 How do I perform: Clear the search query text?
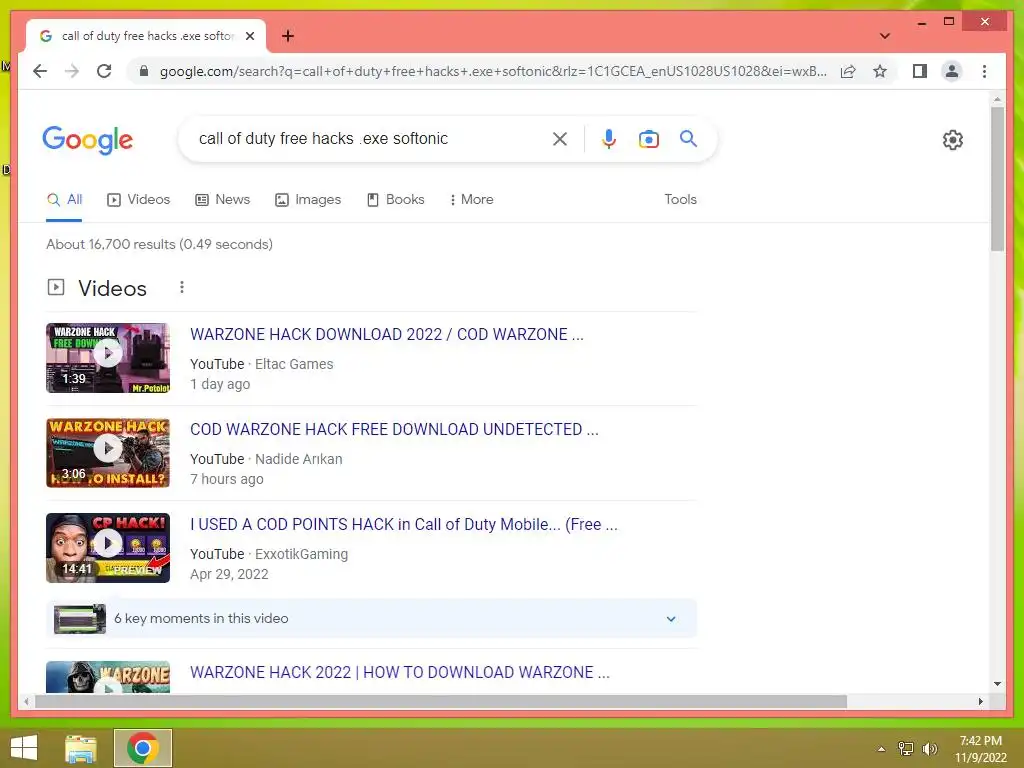[560, 138]
